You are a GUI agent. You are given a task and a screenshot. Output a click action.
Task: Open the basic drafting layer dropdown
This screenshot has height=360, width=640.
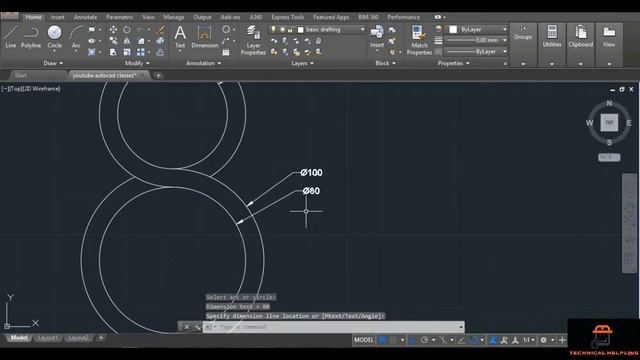pyautogui.click(x=317, y=29)
